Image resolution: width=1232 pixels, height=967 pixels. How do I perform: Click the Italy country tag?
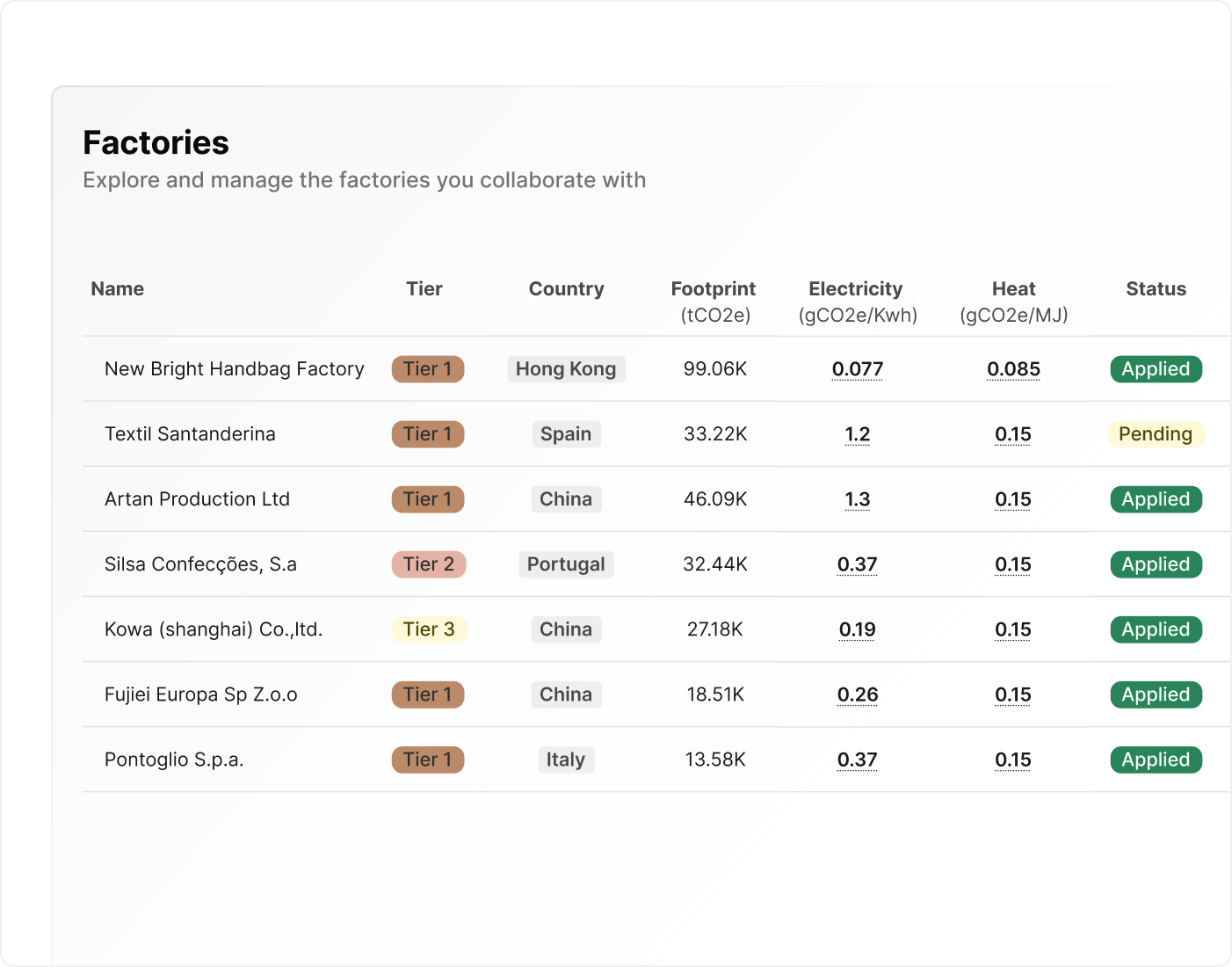565,760
